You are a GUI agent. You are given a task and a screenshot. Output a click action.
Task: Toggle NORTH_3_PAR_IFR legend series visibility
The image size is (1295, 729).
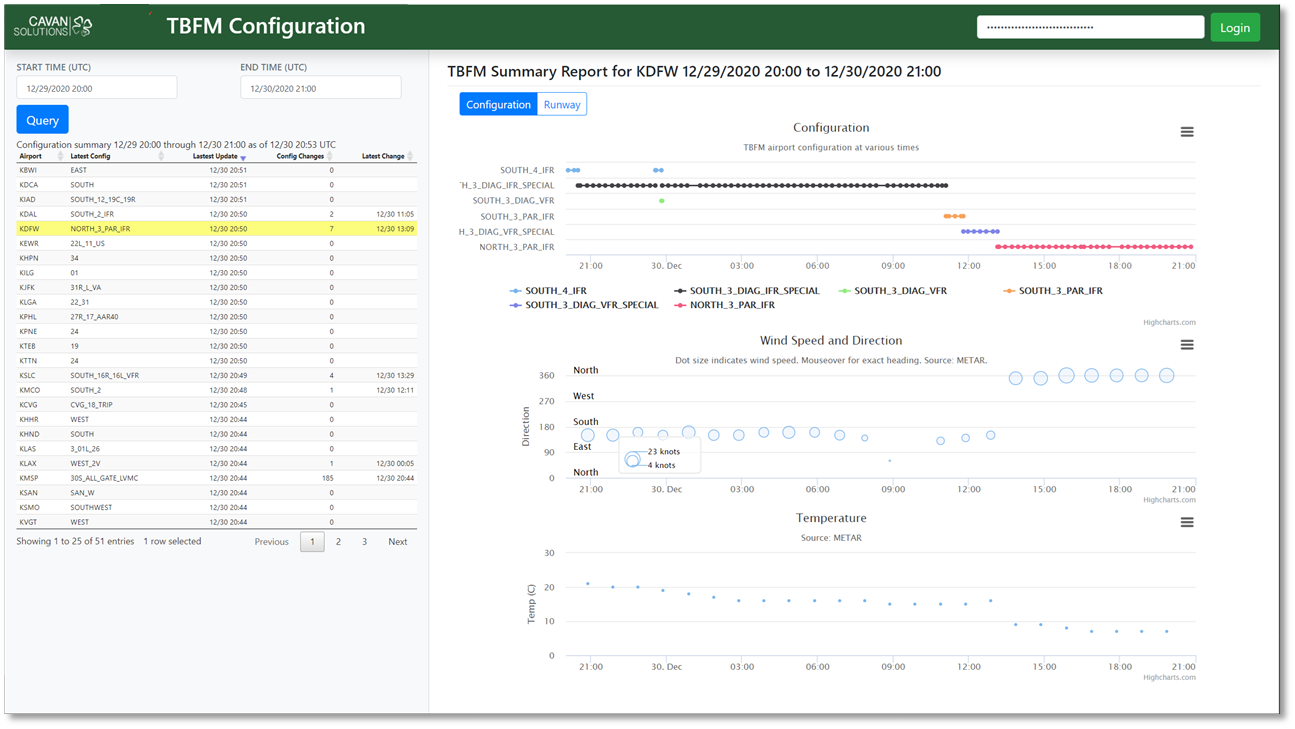click(x=731, y=305)
